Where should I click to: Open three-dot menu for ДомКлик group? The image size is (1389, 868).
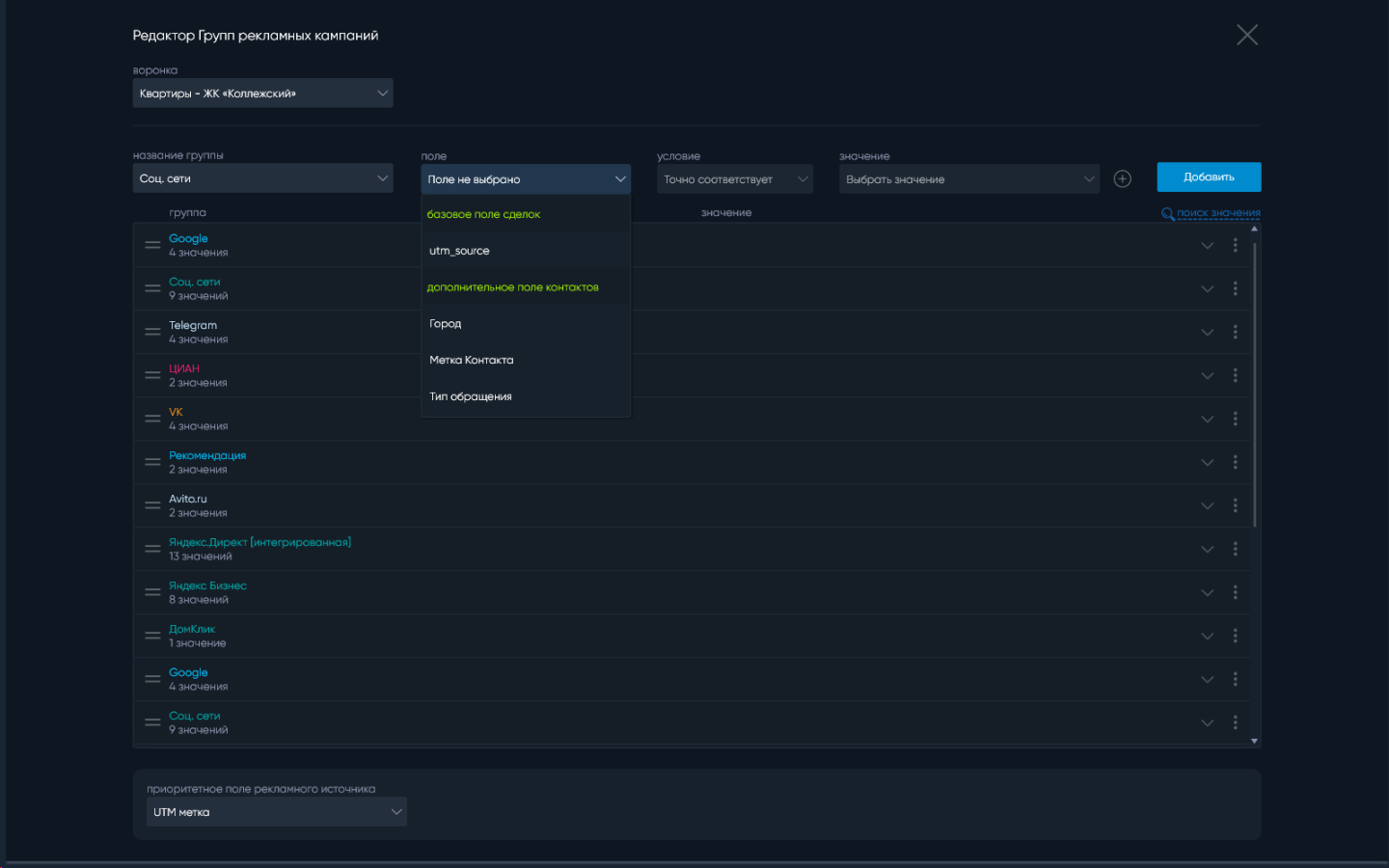(x=1235, y=636)
